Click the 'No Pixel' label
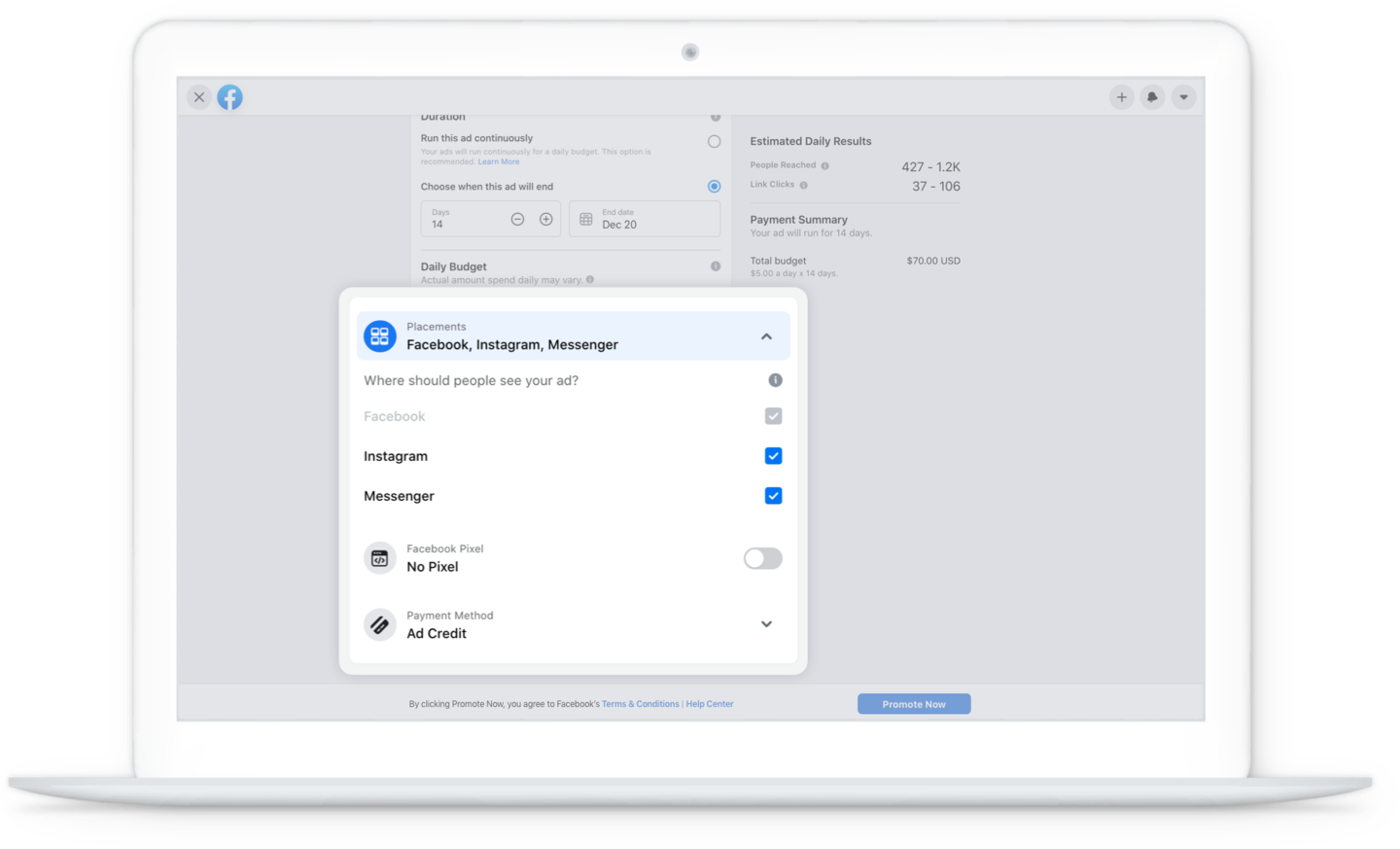 433,567
